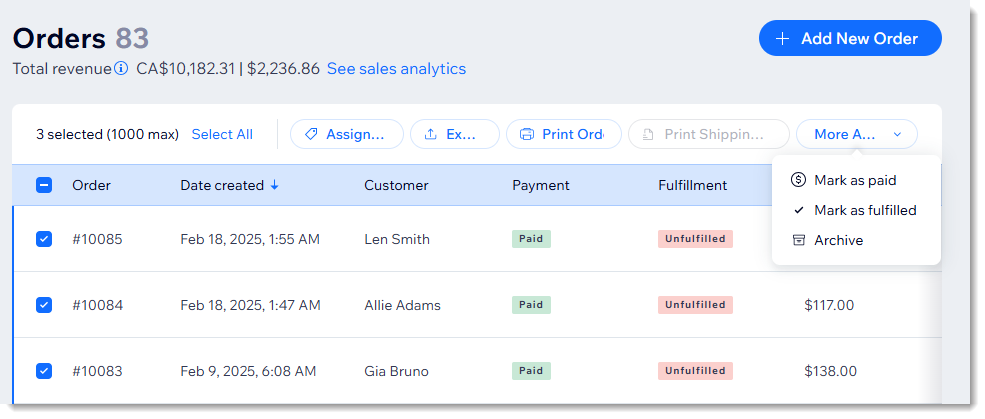Viewport: 985px width, 419px height.
Task: Choose Mark as fulfilled from the menu
Action: [x=856, y=210]
